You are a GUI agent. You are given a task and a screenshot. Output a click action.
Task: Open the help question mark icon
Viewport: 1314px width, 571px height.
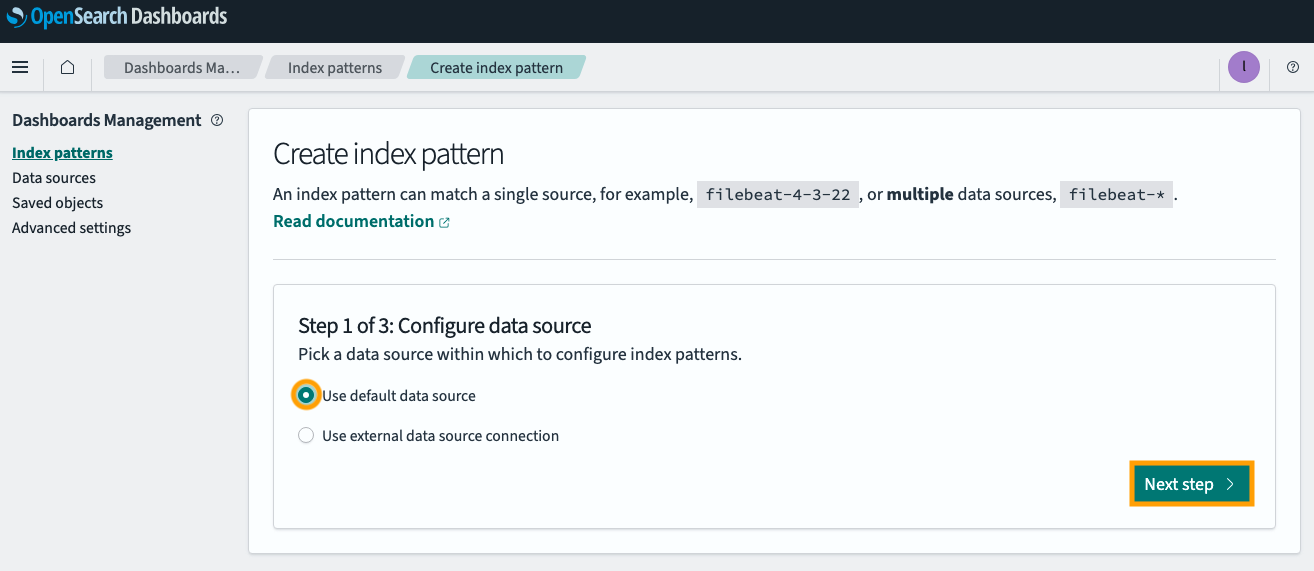[1292, 67]
